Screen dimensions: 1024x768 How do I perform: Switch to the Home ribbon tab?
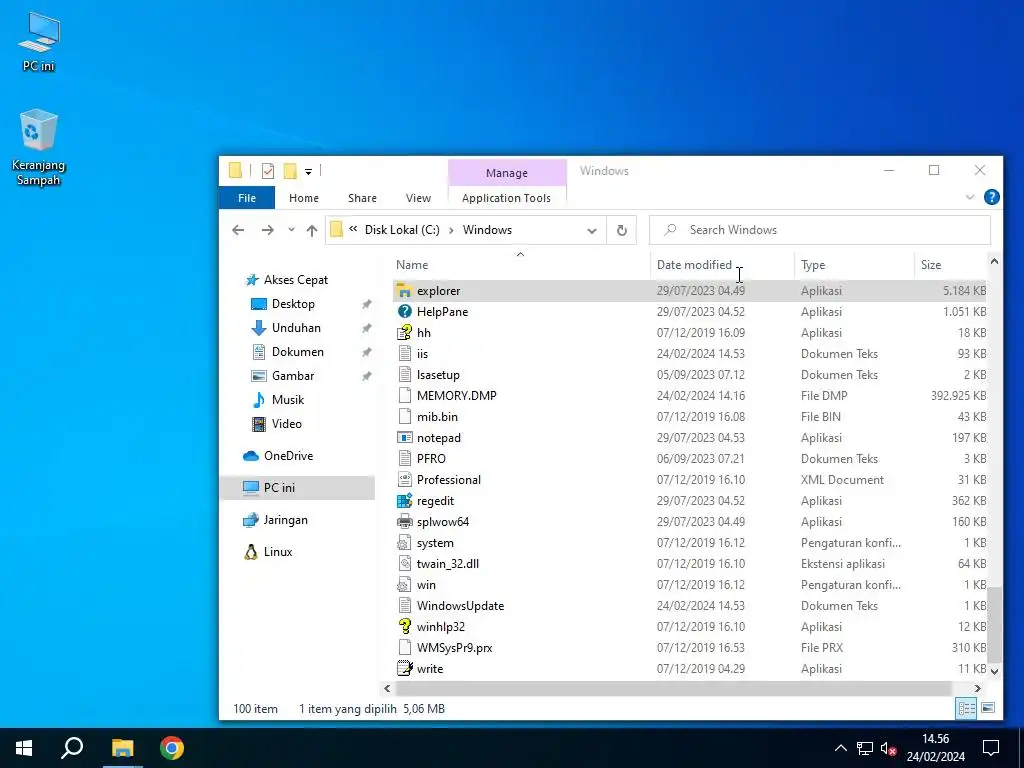click(x=304, y=198)
